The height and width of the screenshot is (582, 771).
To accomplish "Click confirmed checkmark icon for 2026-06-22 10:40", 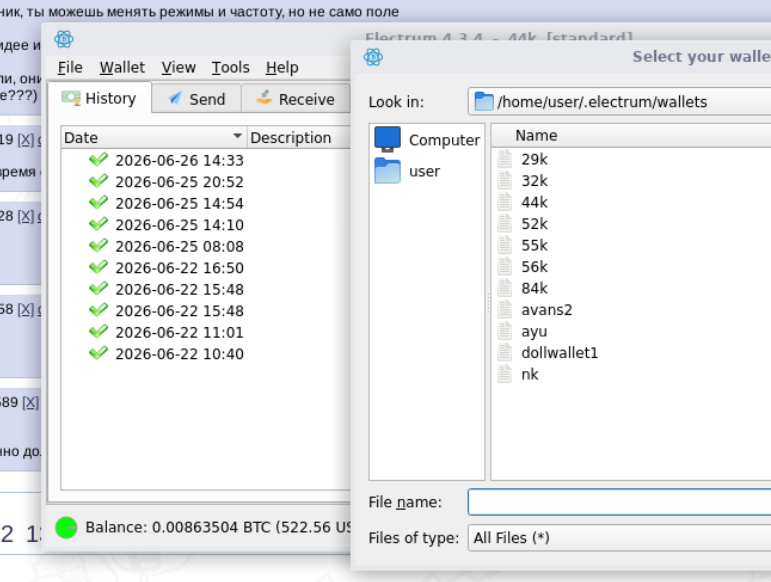I will point(98,353).
